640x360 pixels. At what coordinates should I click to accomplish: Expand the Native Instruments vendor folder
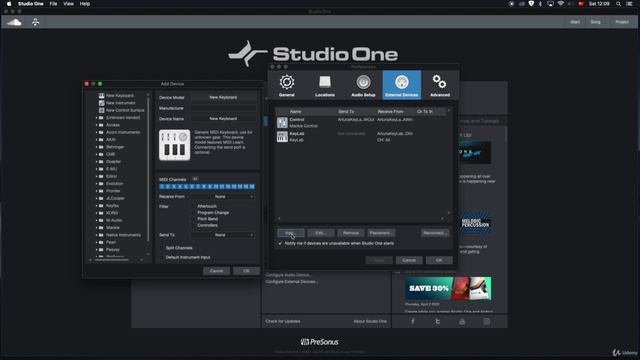(97, 235)
